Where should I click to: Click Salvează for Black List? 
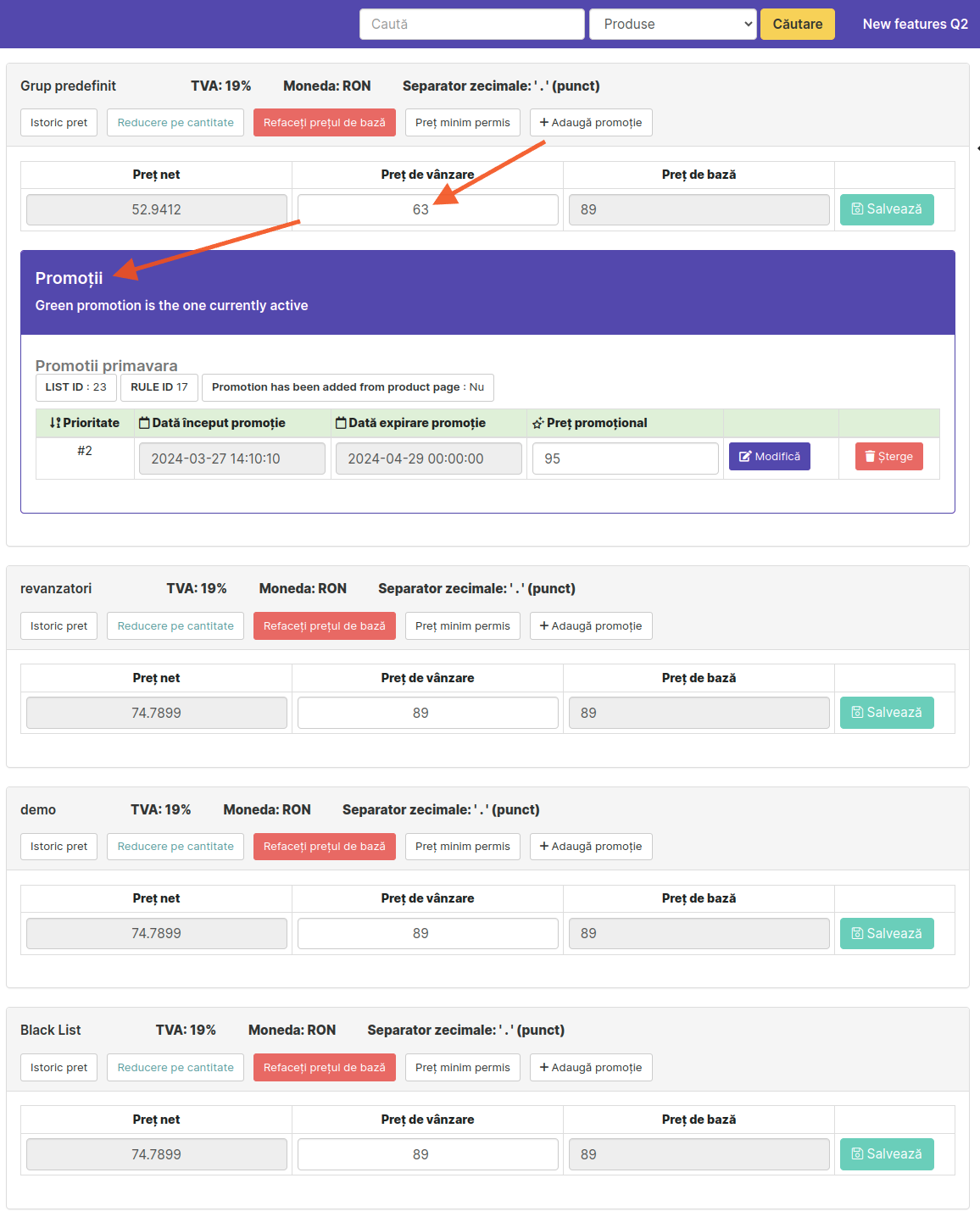click(x=887, y=1154)
